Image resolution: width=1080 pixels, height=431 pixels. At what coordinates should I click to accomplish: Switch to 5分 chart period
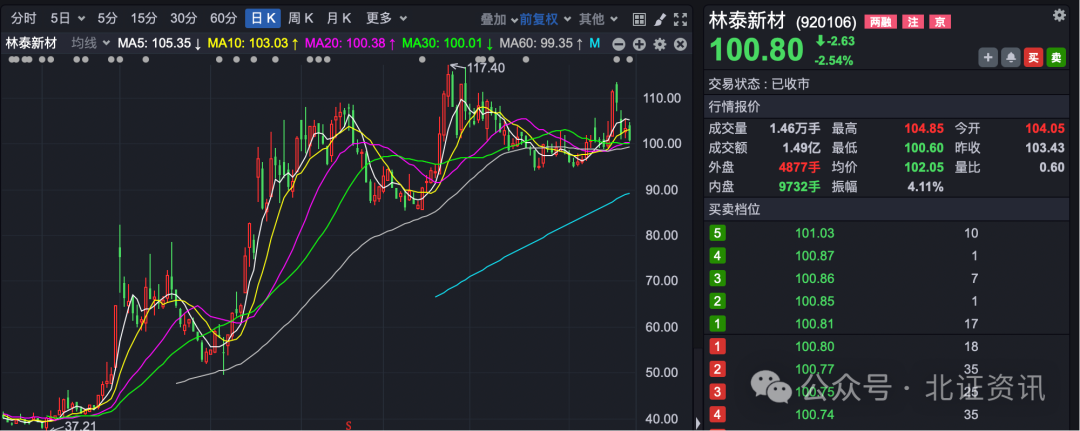point(107,19)
